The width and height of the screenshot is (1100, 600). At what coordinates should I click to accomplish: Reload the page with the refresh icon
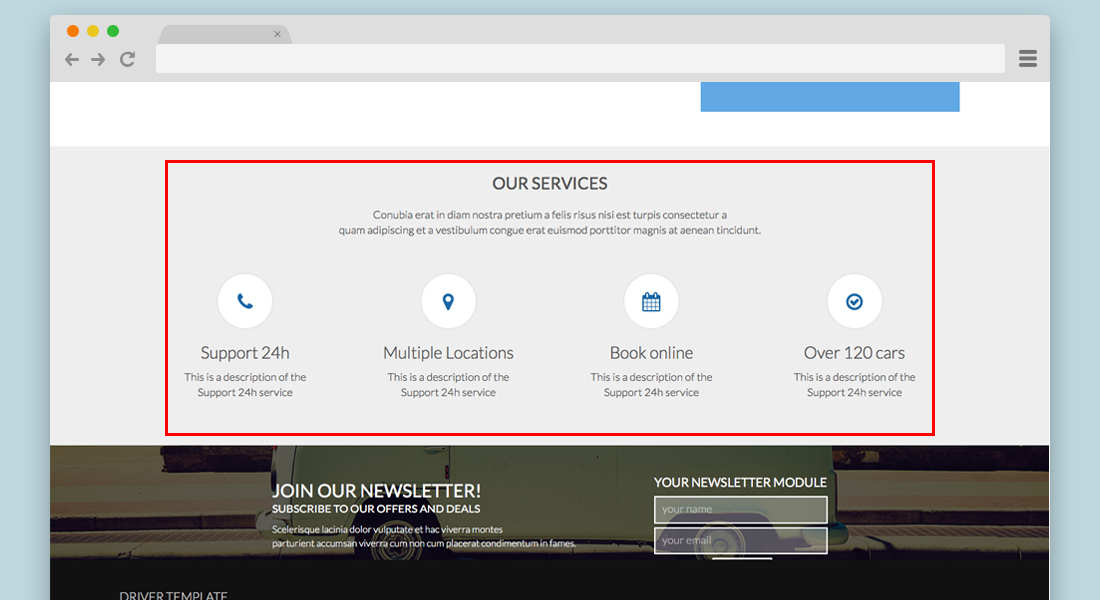point(127,59)
